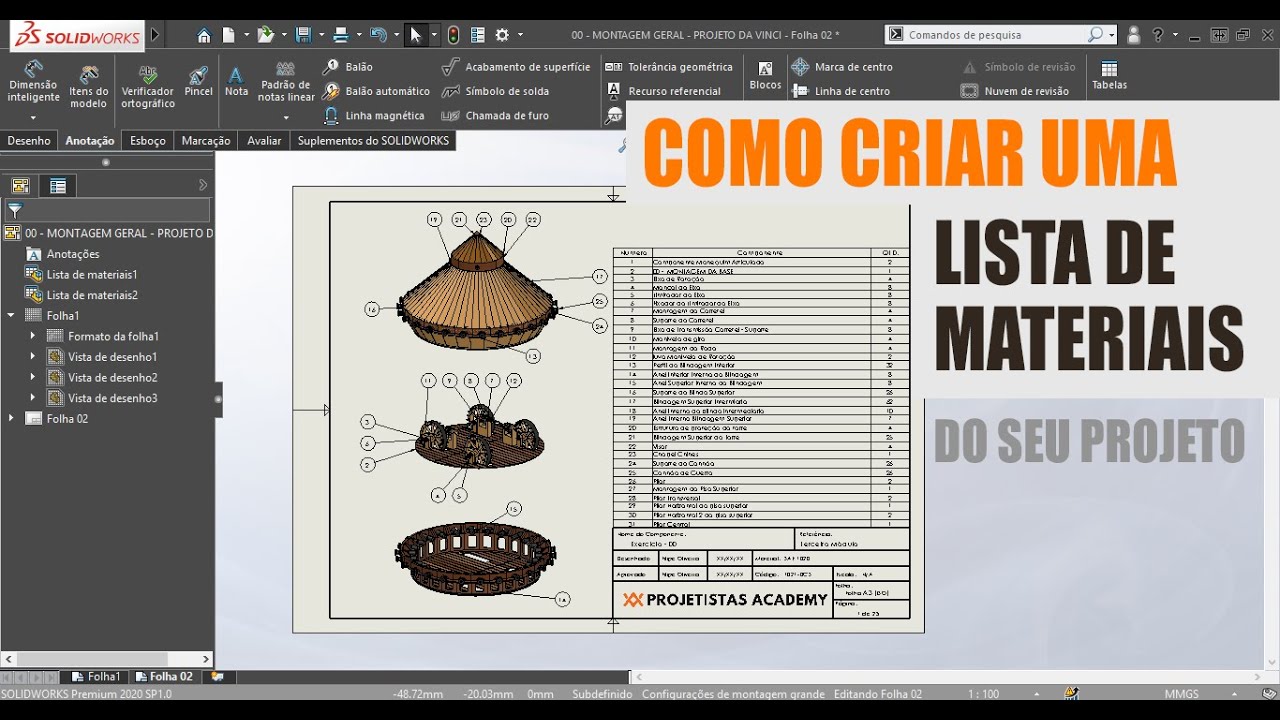The height and width of the screenshot is (720, 1280).
Task: Open the dropdown arrow next to the New icon
Action: pyautogui.click(x=245, y=35)
